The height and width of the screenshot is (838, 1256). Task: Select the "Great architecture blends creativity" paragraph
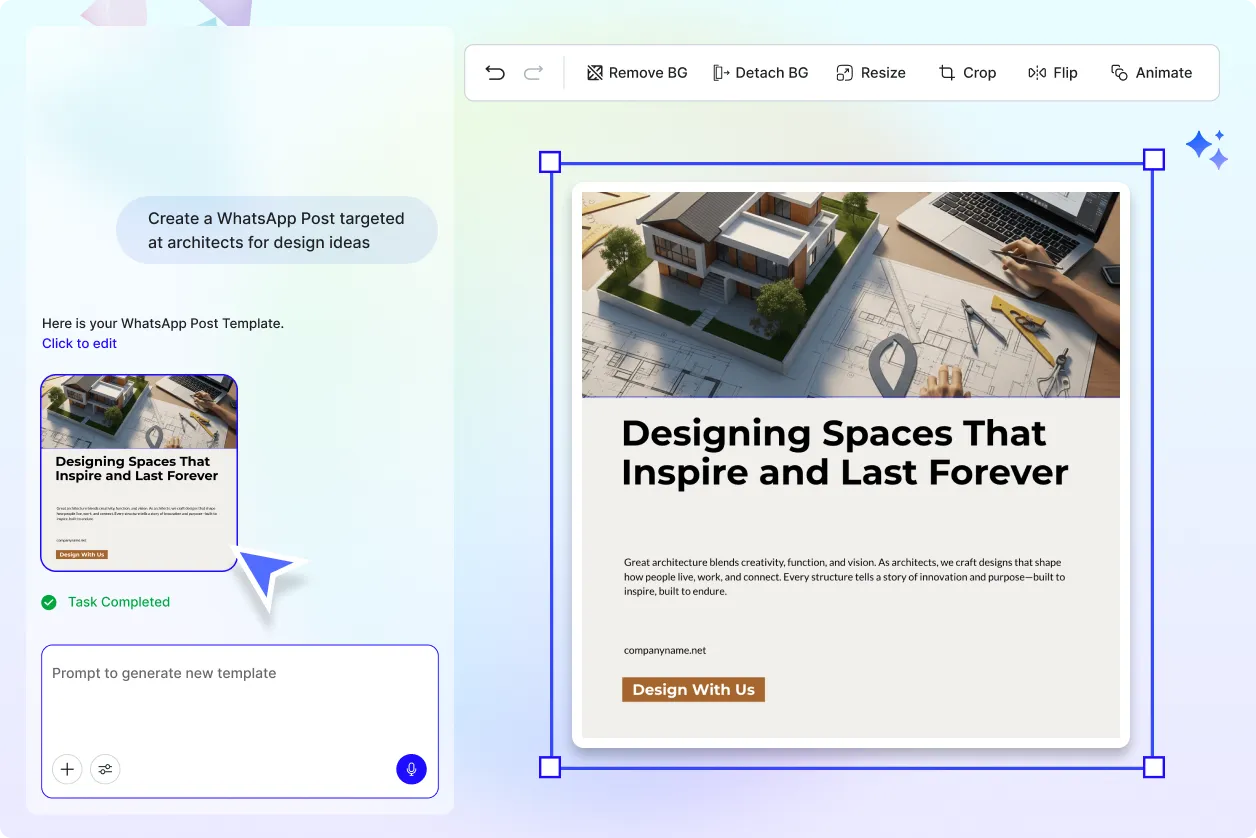click(x=844, y=577)
